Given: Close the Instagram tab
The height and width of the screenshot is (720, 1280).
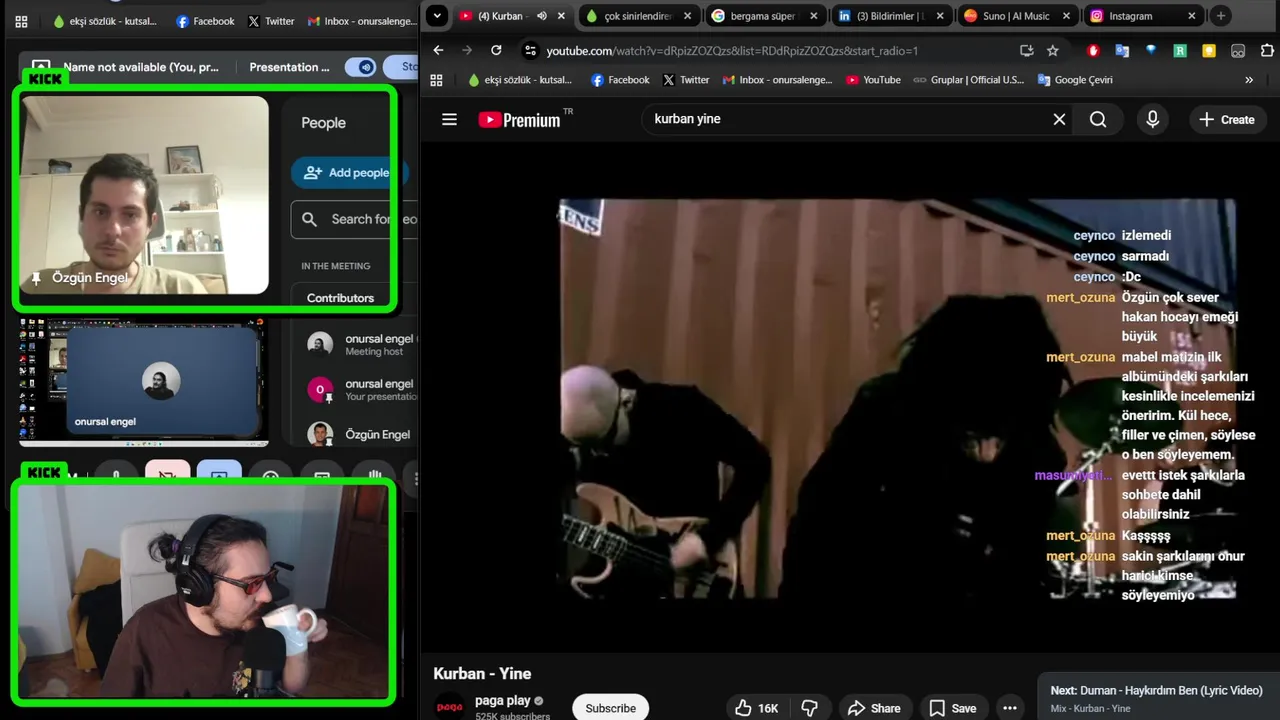Looking at the screenshot, I should (1192, 16).
